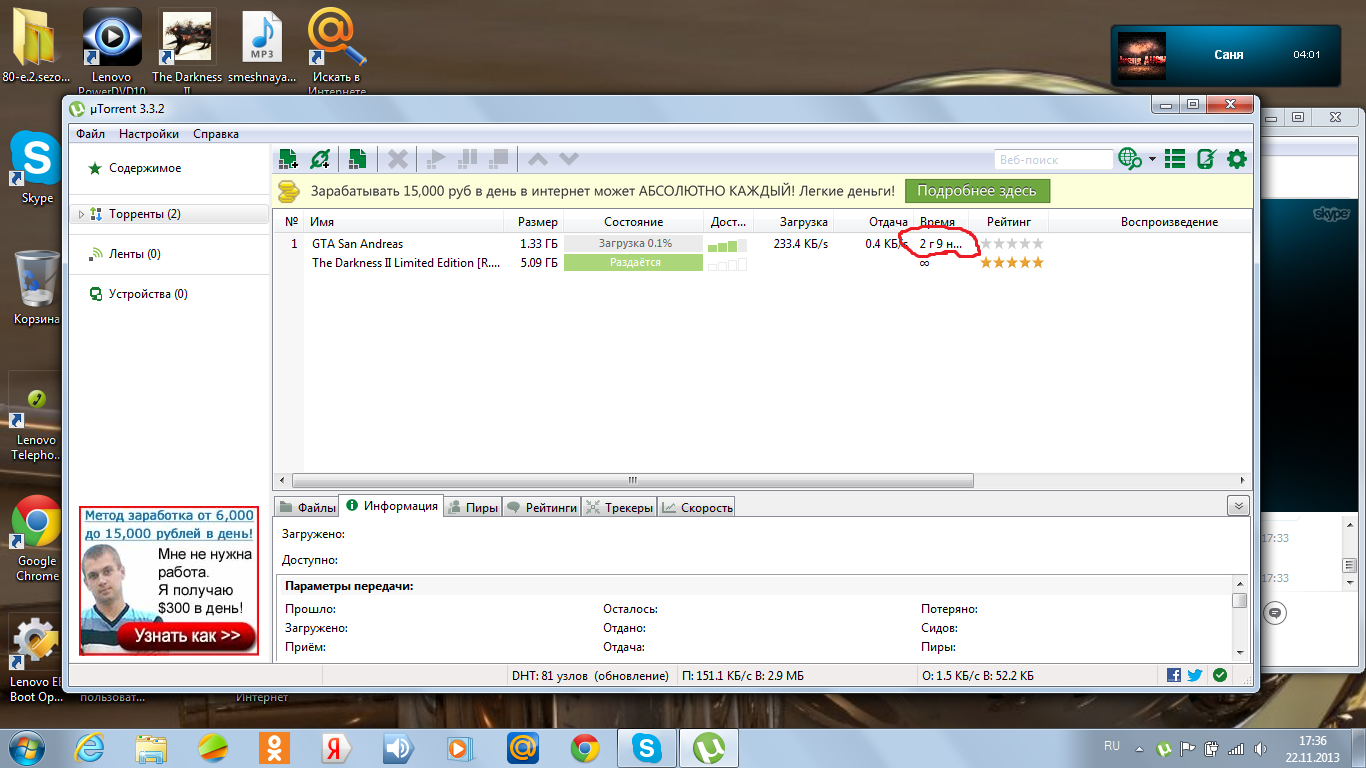Click the green network OK status icon
The image size is (1366, 768).
(1219, 675)
